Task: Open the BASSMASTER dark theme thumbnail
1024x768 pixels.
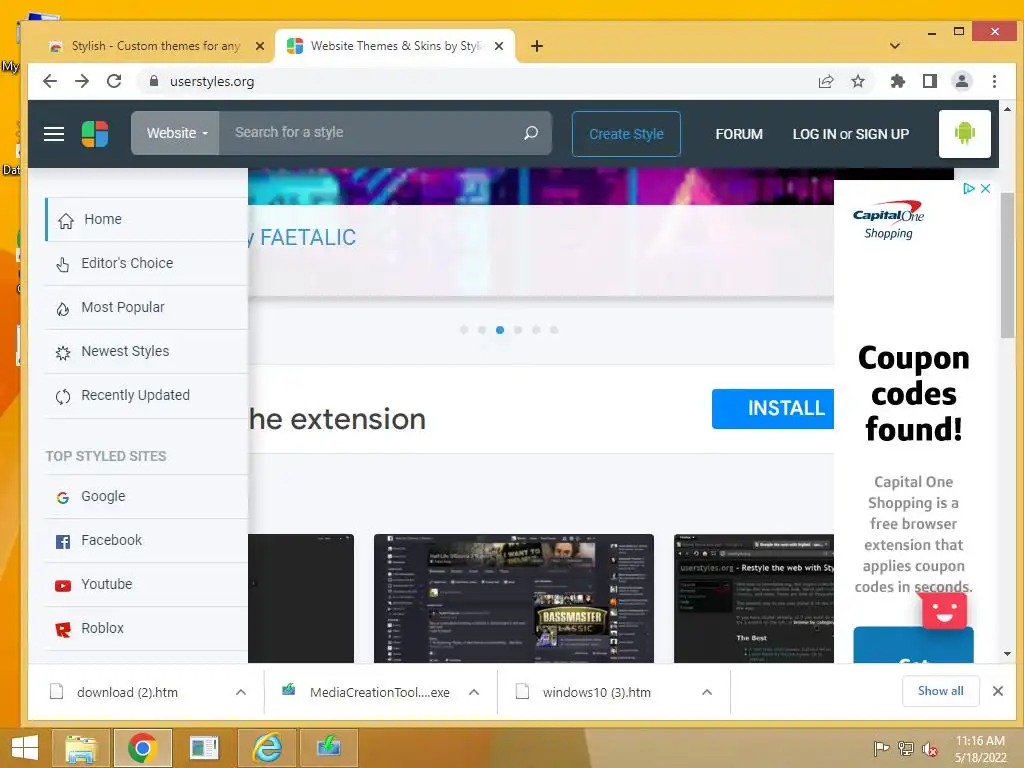Action: (514, 599)
